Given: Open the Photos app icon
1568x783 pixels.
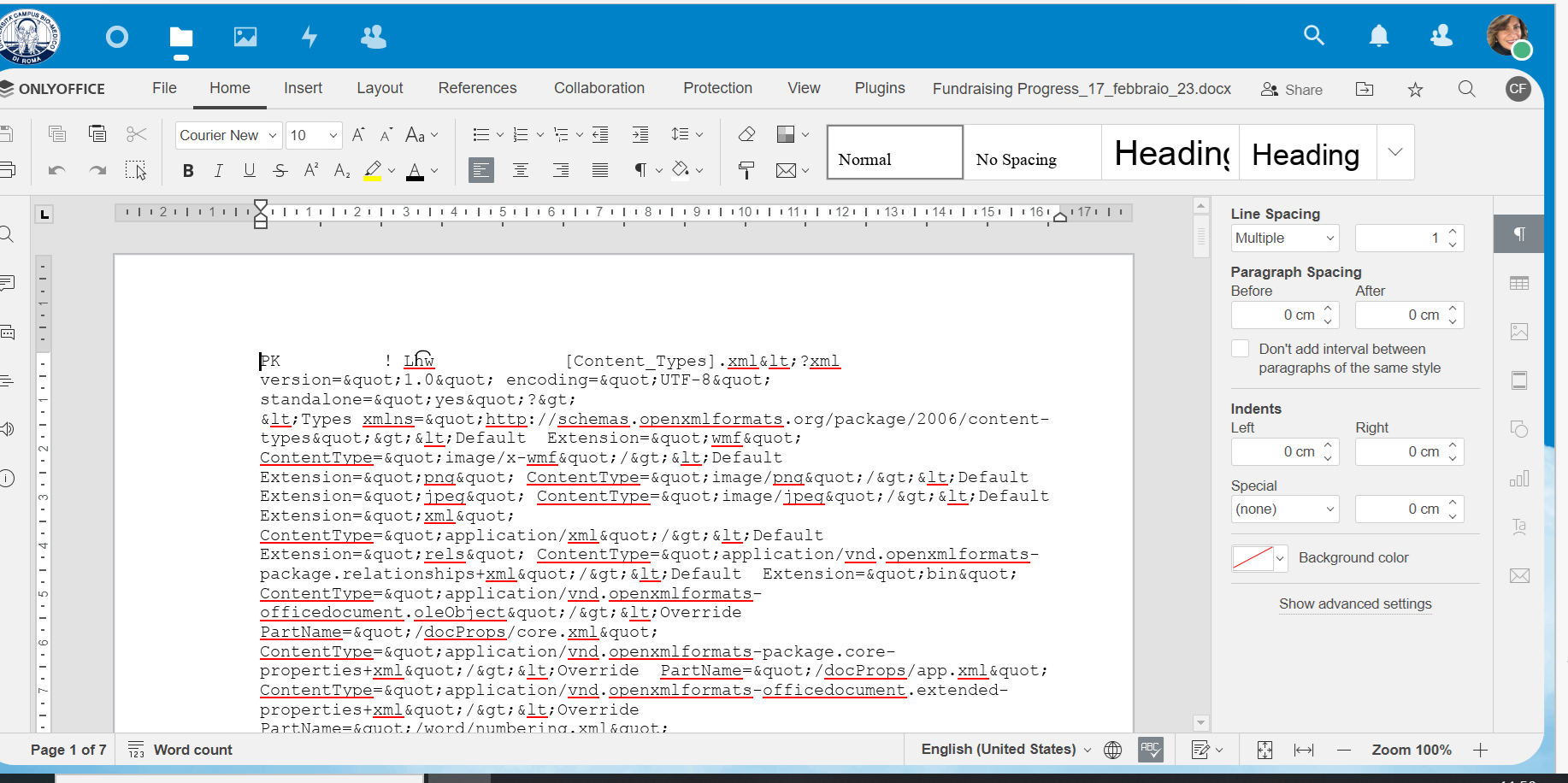Looking at the screenshot, I should (245, 37).
